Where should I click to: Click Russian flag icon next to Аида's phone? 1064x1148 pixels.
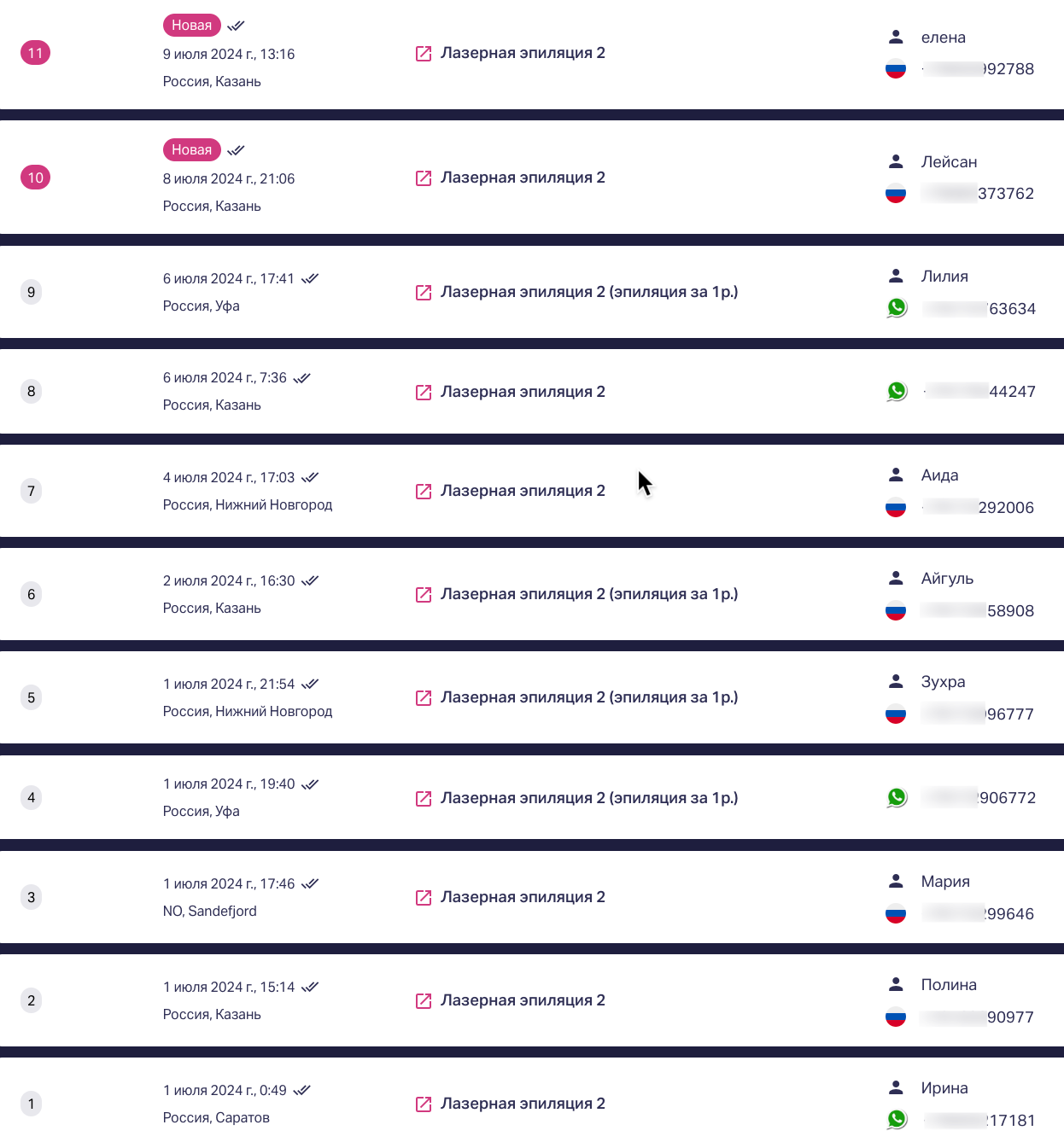896,508
